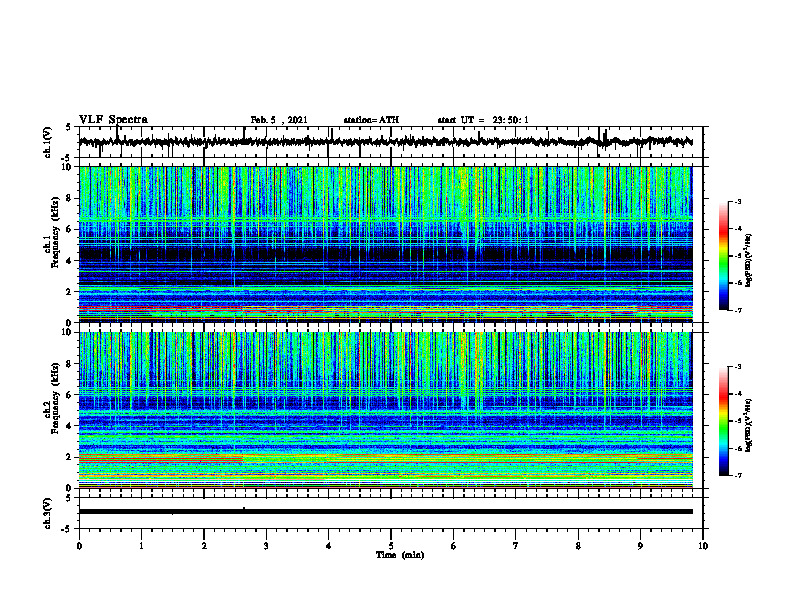Click the ch.1 spectrogram color scale bar
The image size is (792, 612).
(724, 256)
